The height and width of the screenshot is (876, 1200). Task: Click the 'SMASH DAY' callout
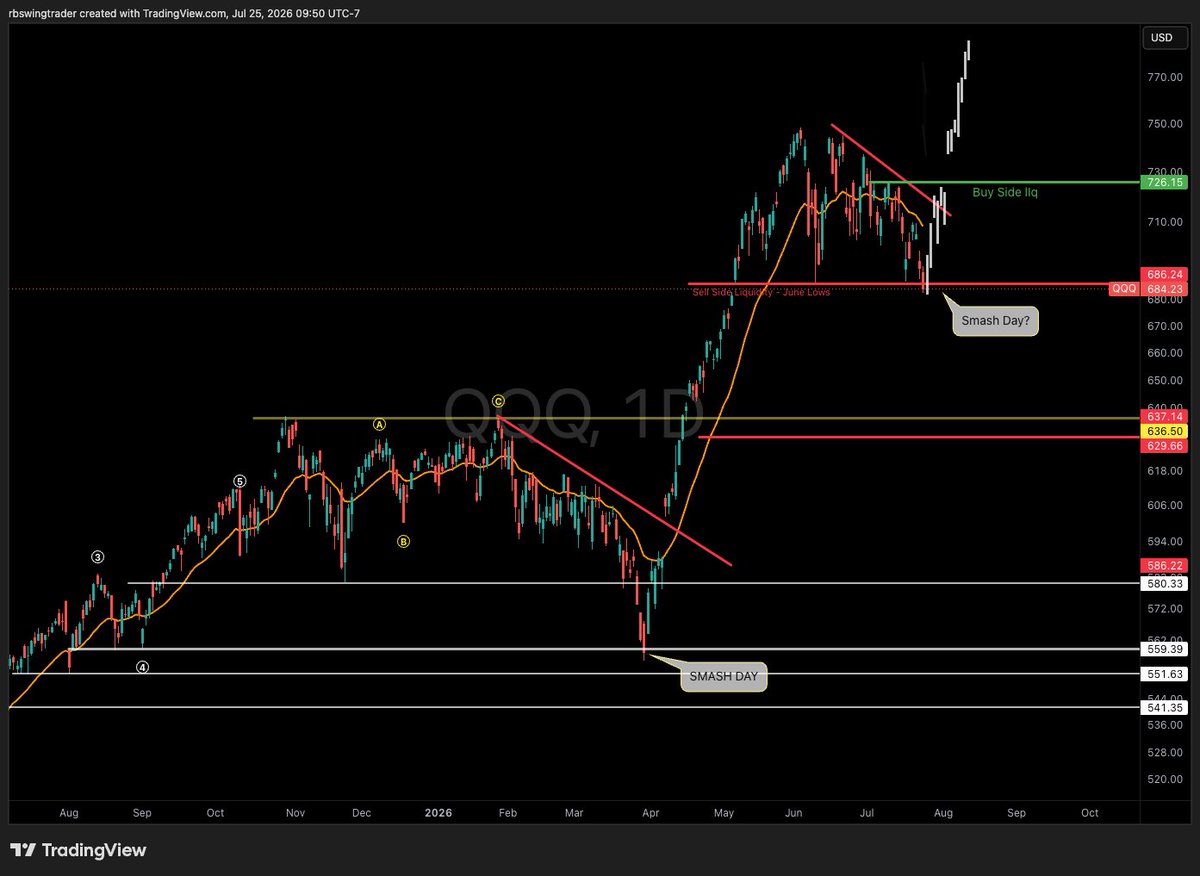click(724, 677)
